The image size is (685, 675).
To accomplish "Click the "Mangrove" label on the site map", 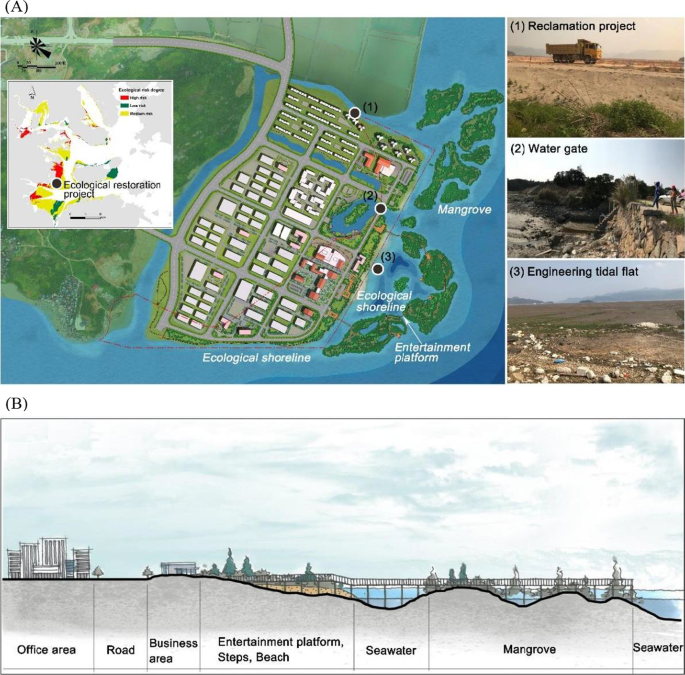I will click(x=464, y=210).
